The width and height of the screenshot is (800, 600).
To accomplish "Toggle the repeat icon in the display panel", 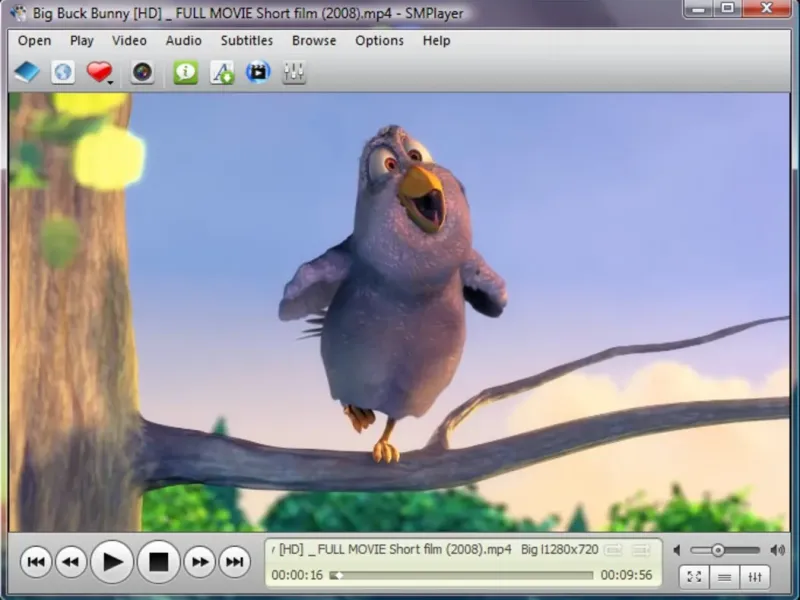I will pos(613,550).
